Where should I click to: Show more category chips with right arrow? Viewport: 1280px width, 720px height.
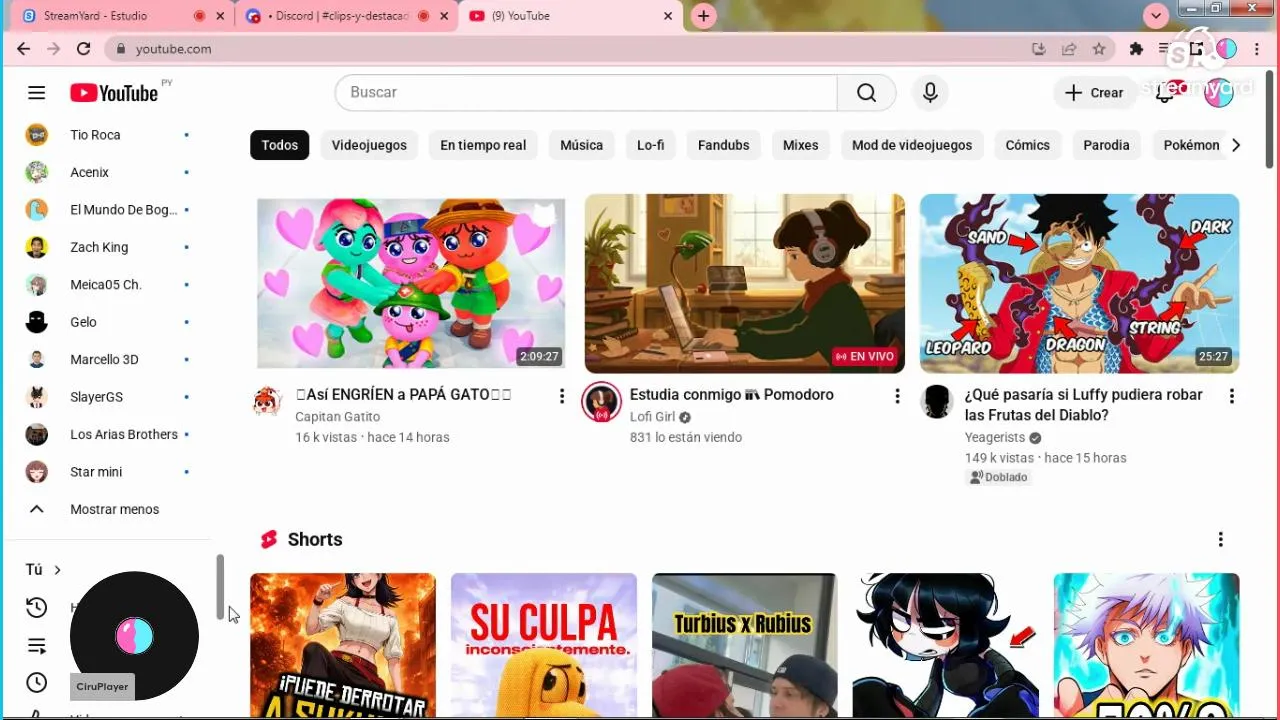(1236, 145)
